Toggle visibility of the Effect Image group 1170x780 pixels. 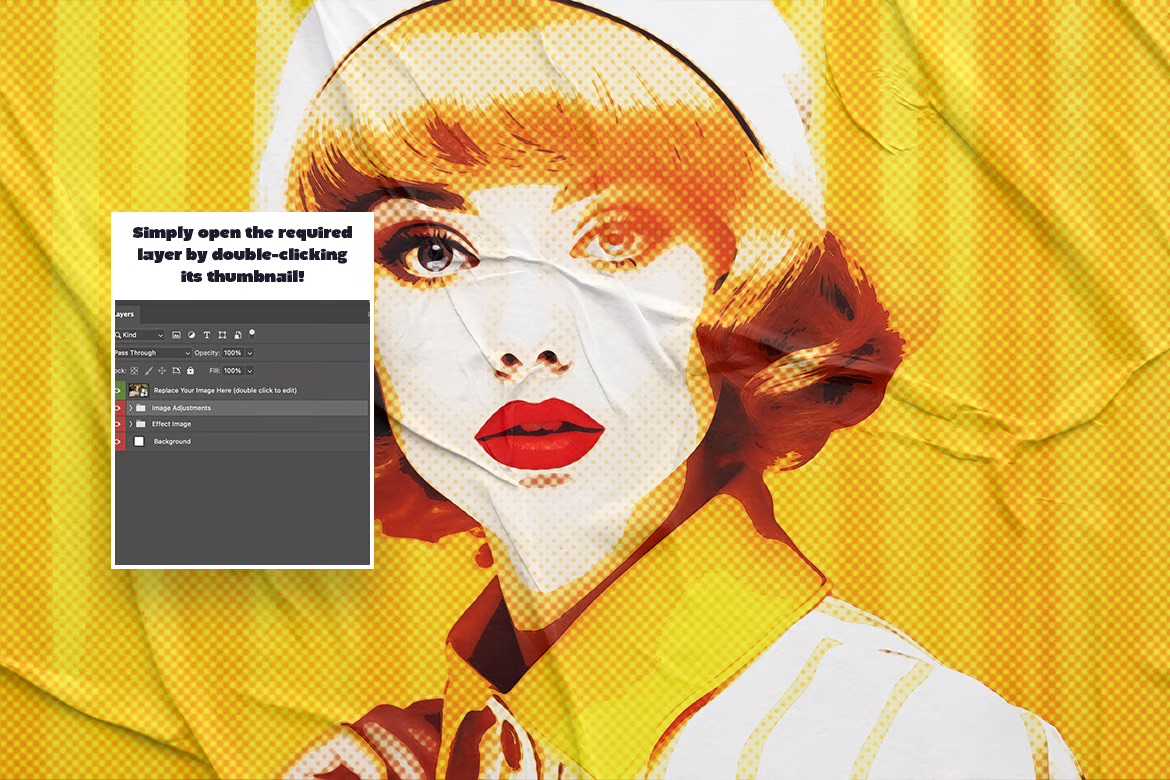click(x=115, y=424)
